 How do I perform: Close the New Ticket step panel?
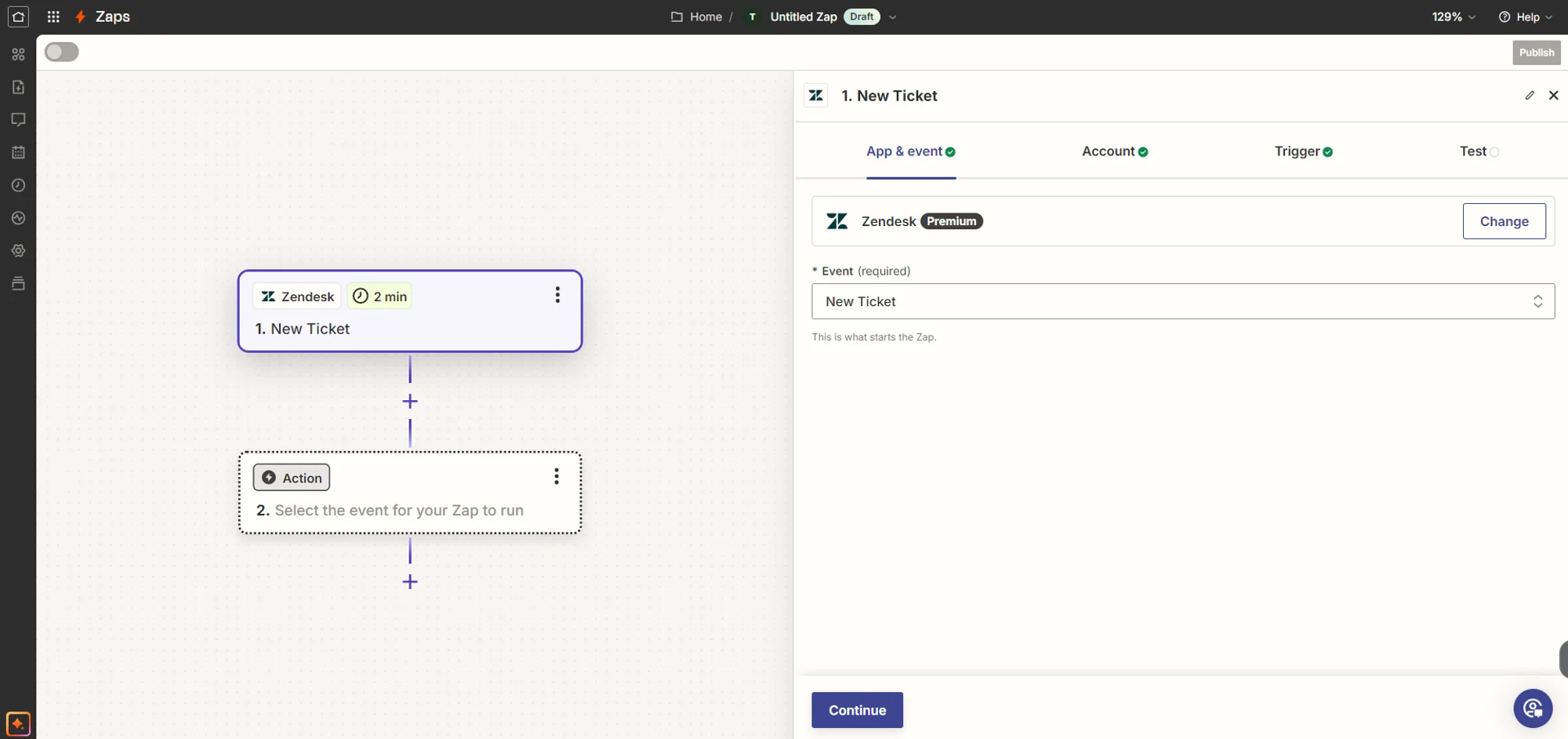(x=1553, y=95)
